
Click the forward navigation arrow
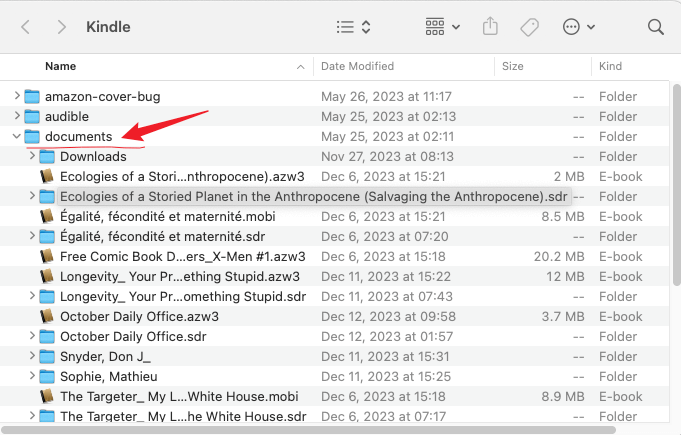62,27
